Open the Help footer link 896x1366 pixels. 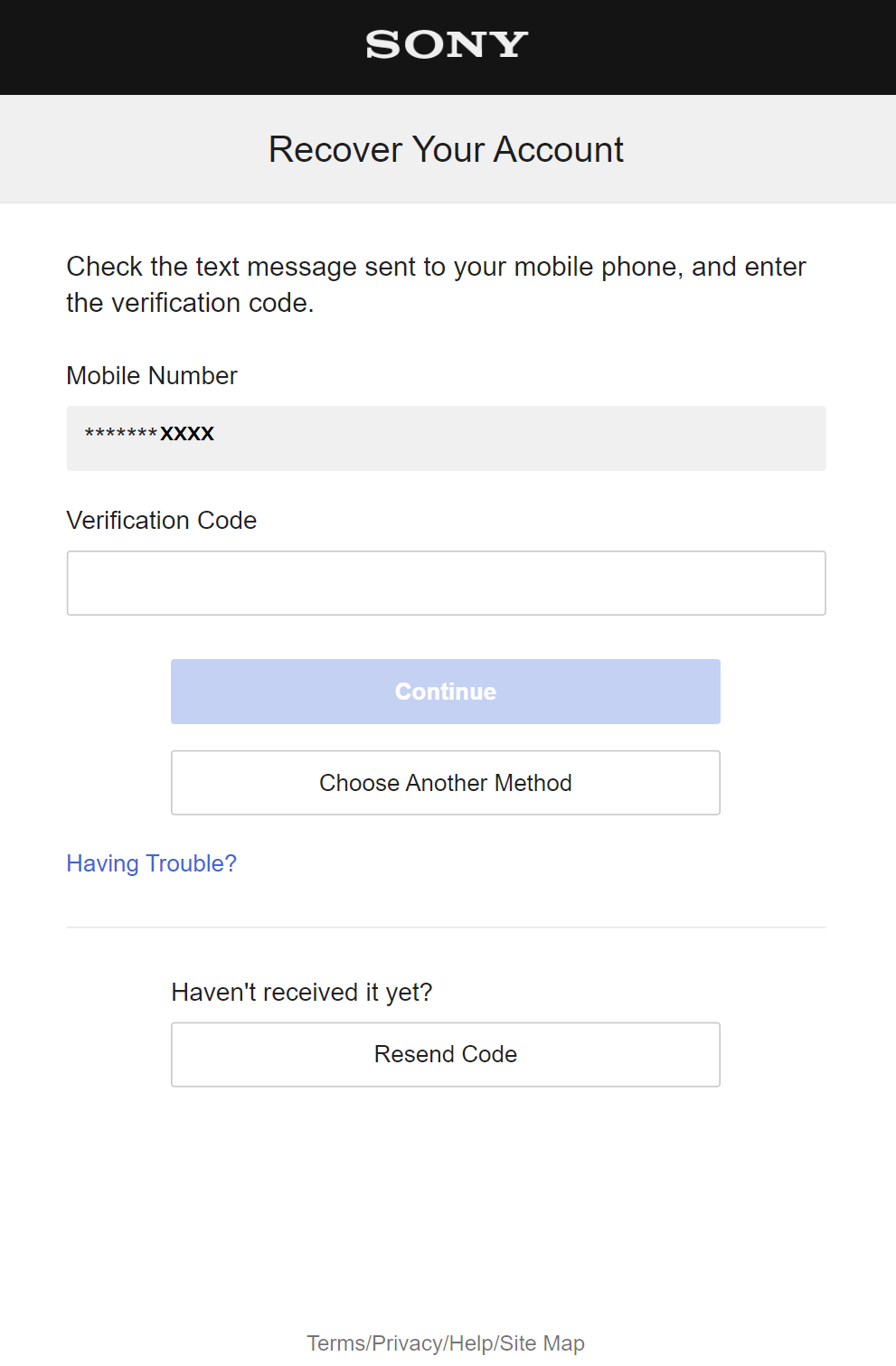click(x=472, y=1343)
